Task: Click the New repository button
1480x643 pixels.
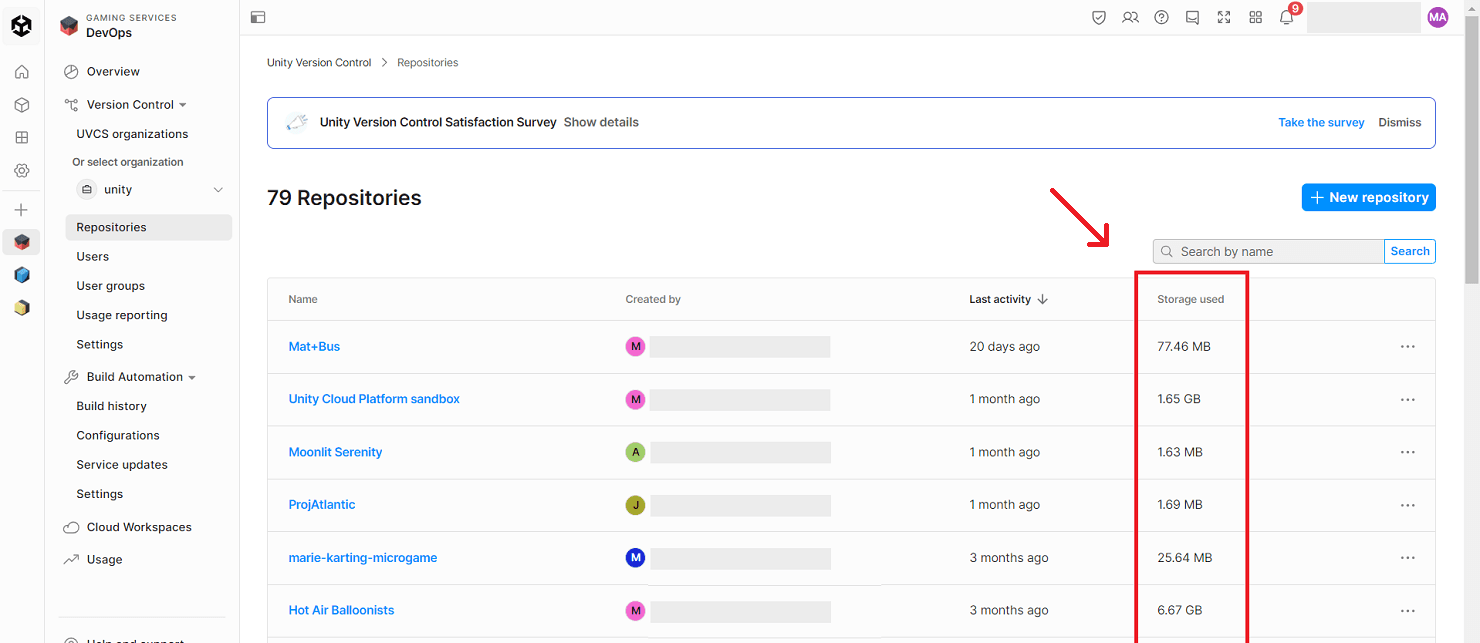Action: coord(1368,198)
